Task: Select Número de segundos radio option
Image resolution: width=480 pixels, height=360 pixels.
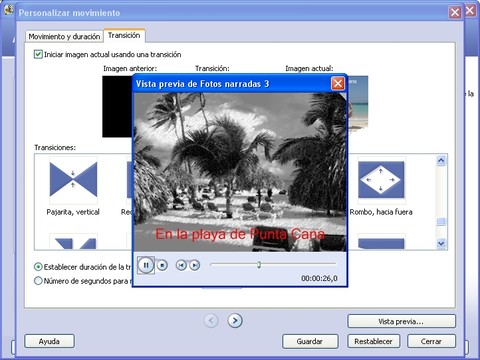Action: (38, 281)
